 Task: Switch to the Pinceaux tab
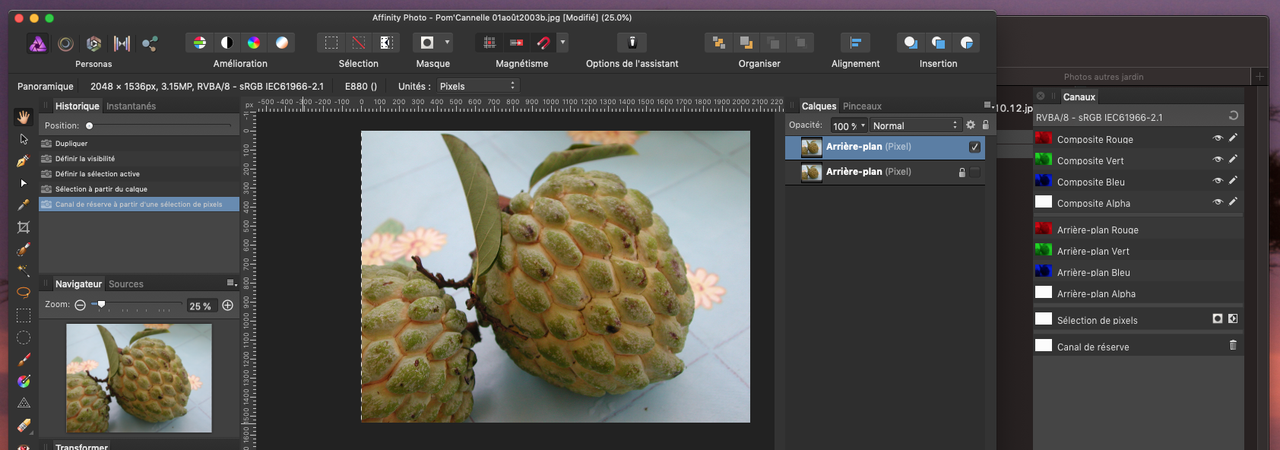tap(862, 106)
